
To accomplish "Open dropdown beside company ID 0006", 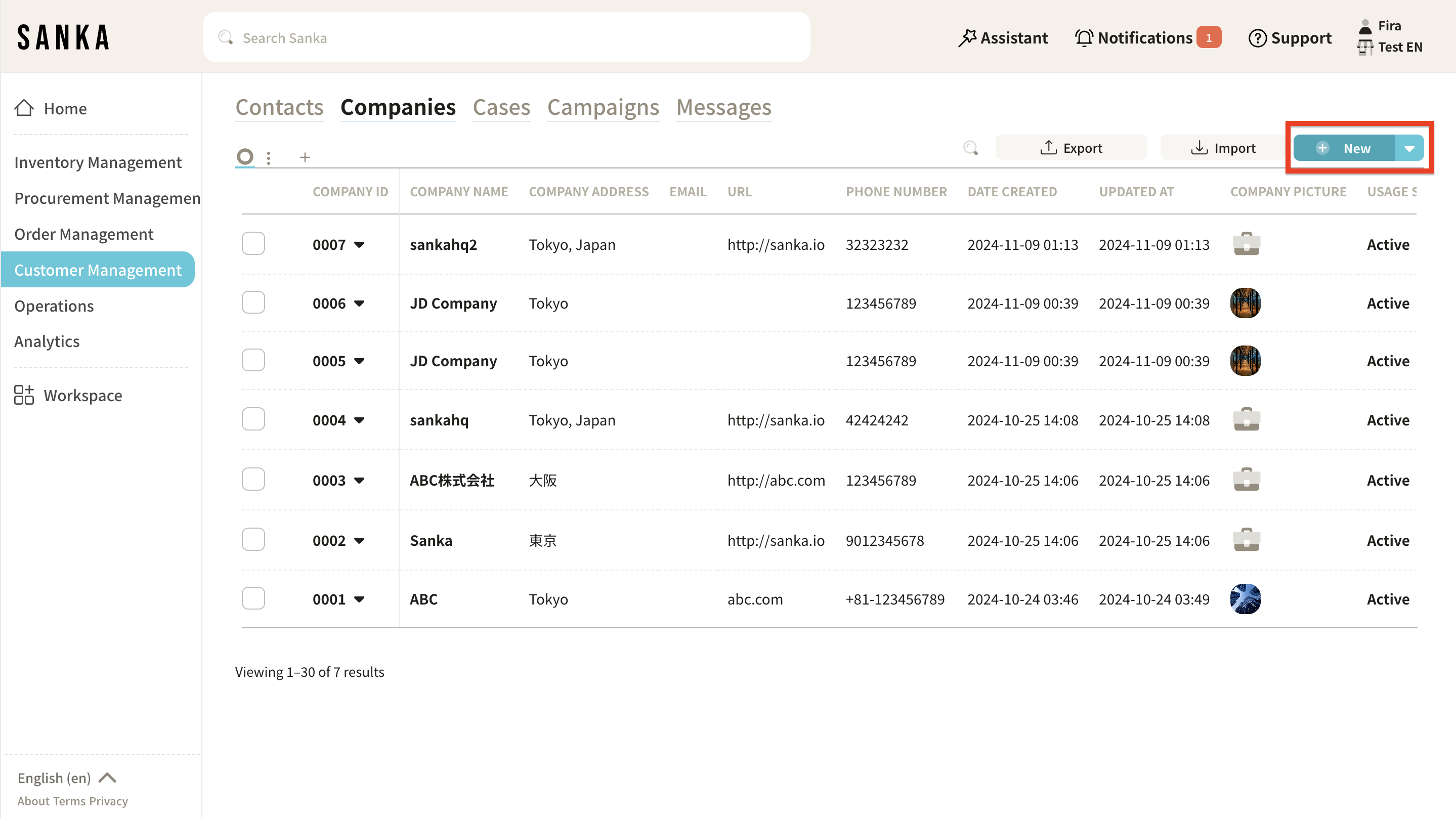I will pos(359,304).
